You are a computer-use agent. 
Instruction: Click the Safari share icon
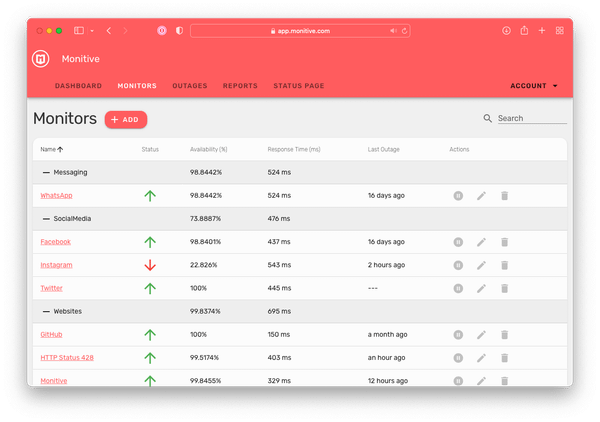pos(524,30)
